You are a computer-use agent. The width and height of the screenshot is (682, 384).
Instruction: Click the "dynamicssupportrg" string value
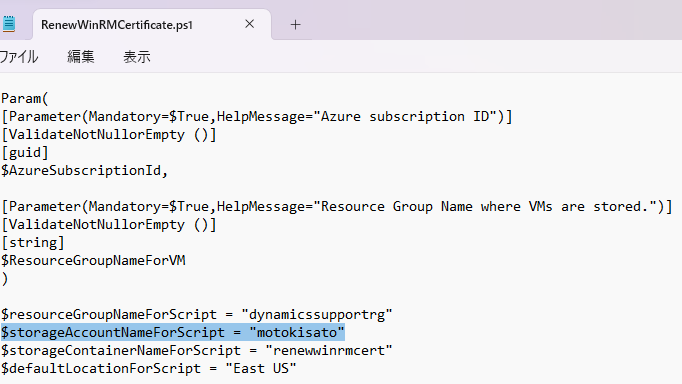point(317,314)
